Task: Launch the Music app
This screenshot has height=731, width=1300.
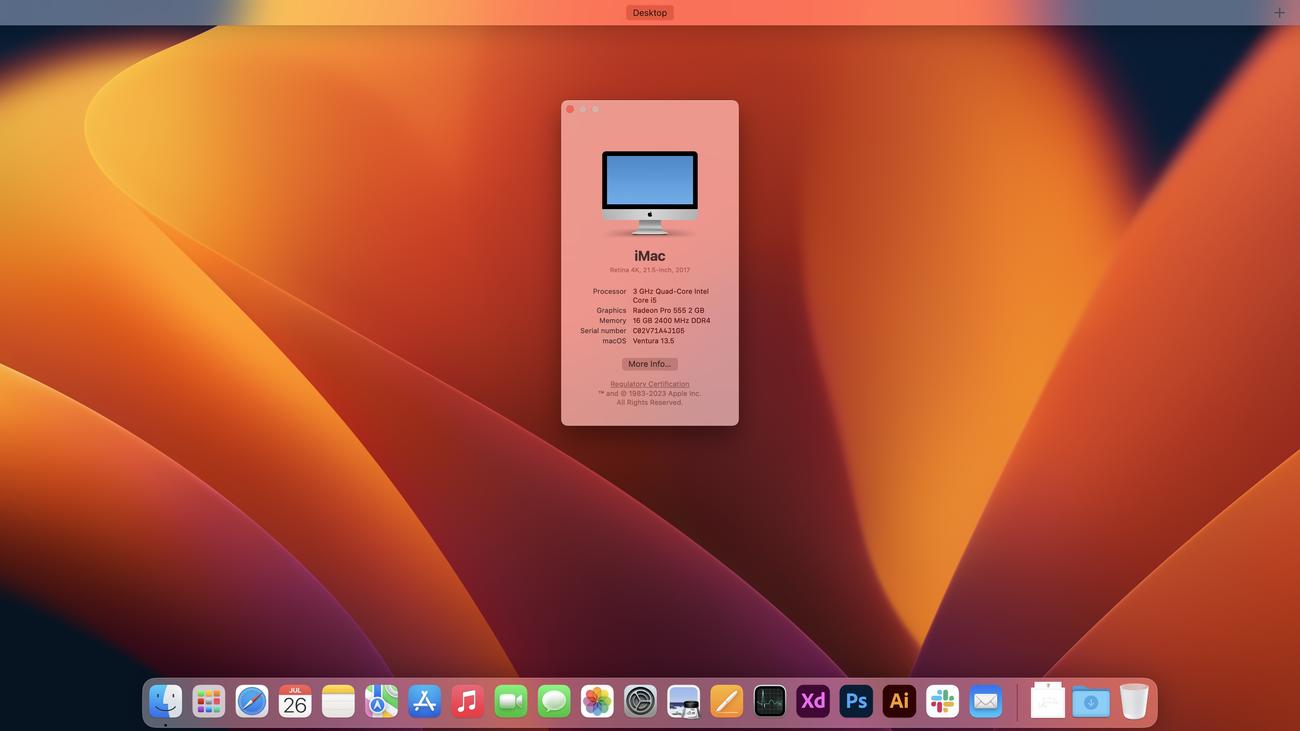Action: 467,701
